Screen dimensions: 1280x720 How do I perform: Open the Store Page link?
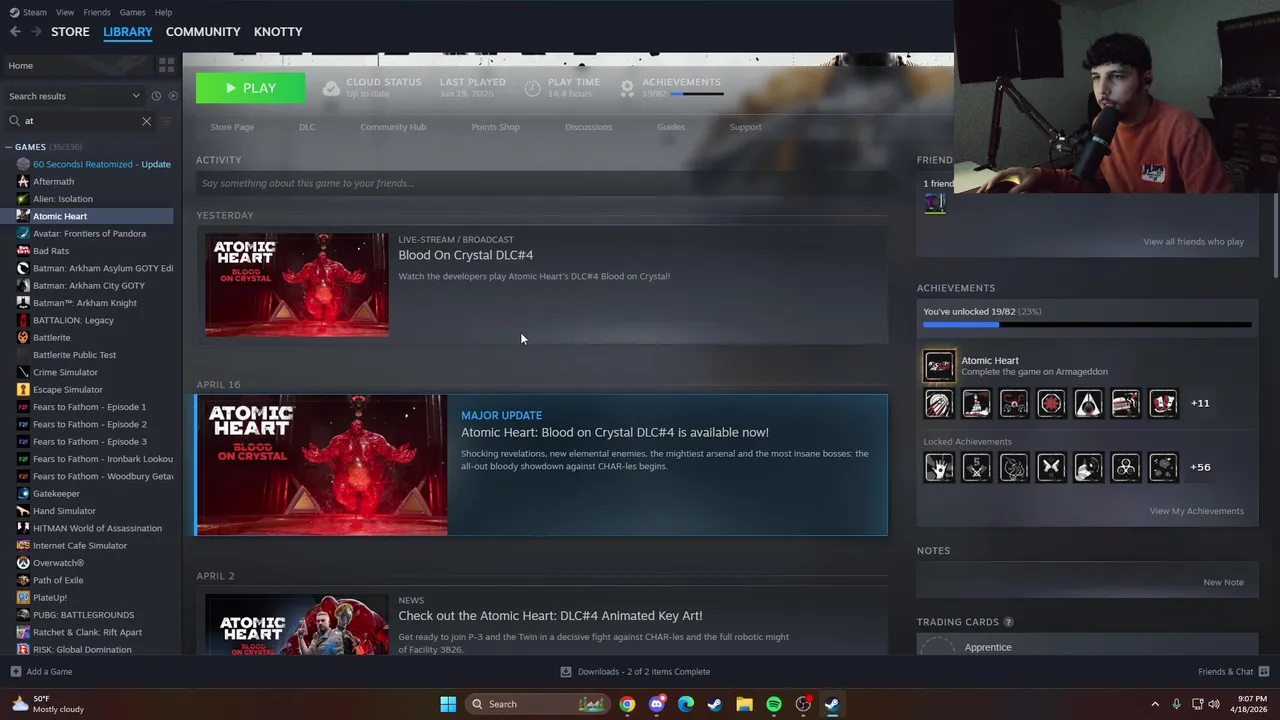coord(232,127)
